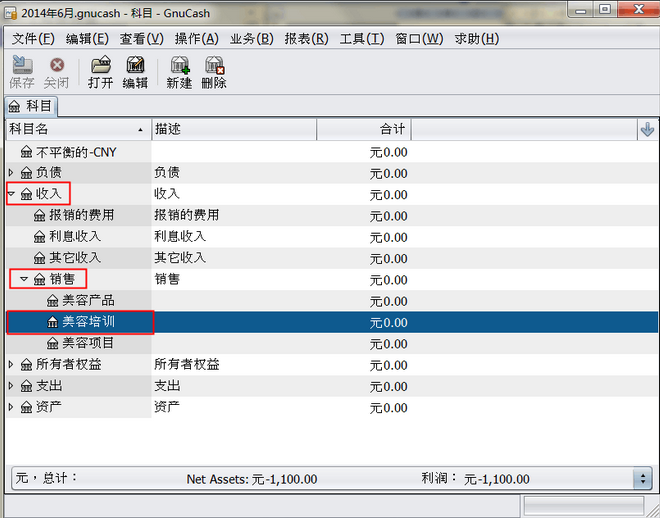Open the 业务(B) menu
The height and width of the screenshot is (518, 660).
252,39
